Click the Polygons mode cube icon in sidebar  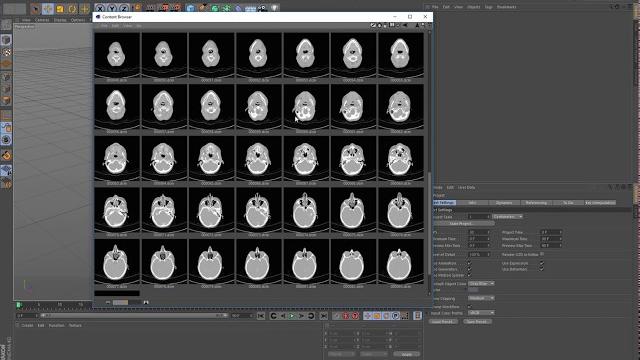[6, 100]
